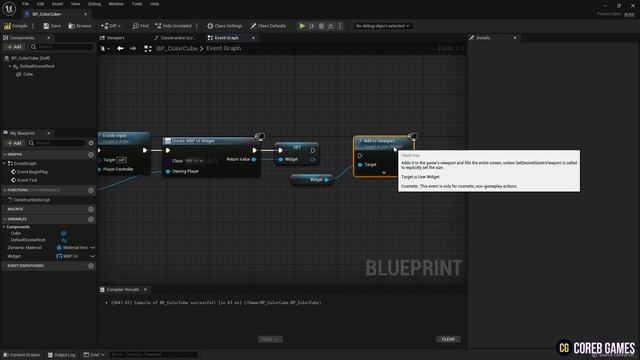Screen dimensions: 640x360
Task: Add a new variable via VARIABLES plus icon
Action: click(x=91, y=219)
